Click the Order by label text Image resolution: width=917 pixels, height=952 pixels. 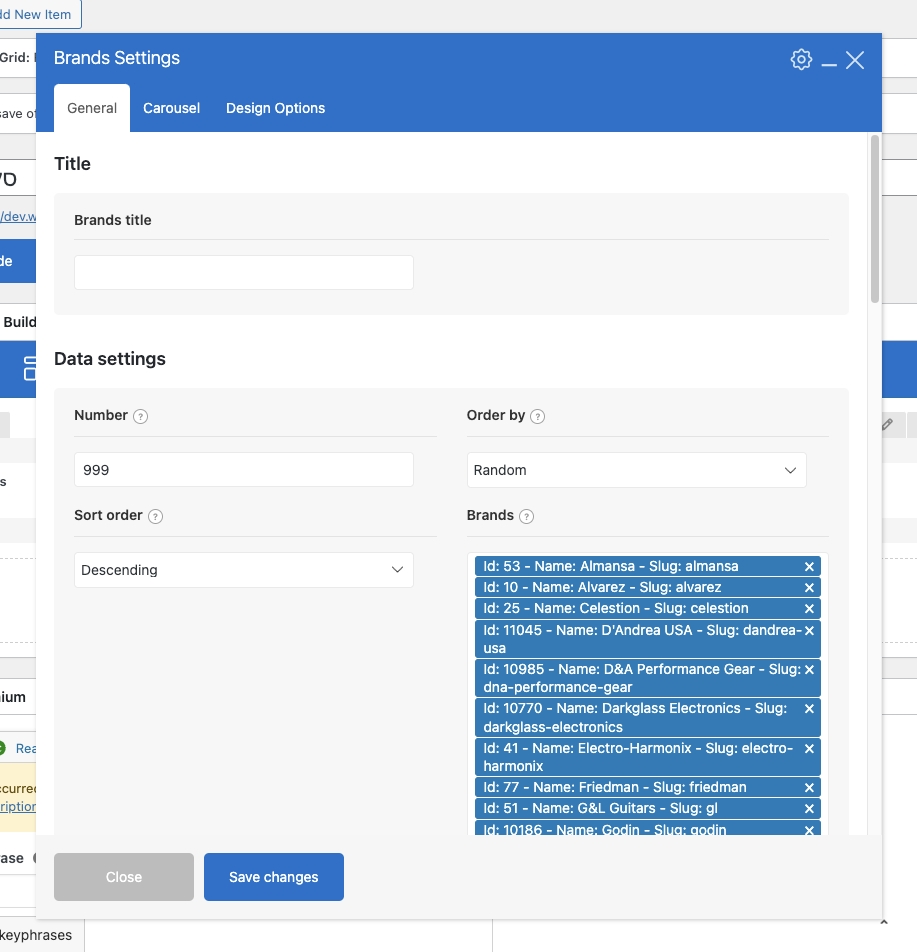496,415
